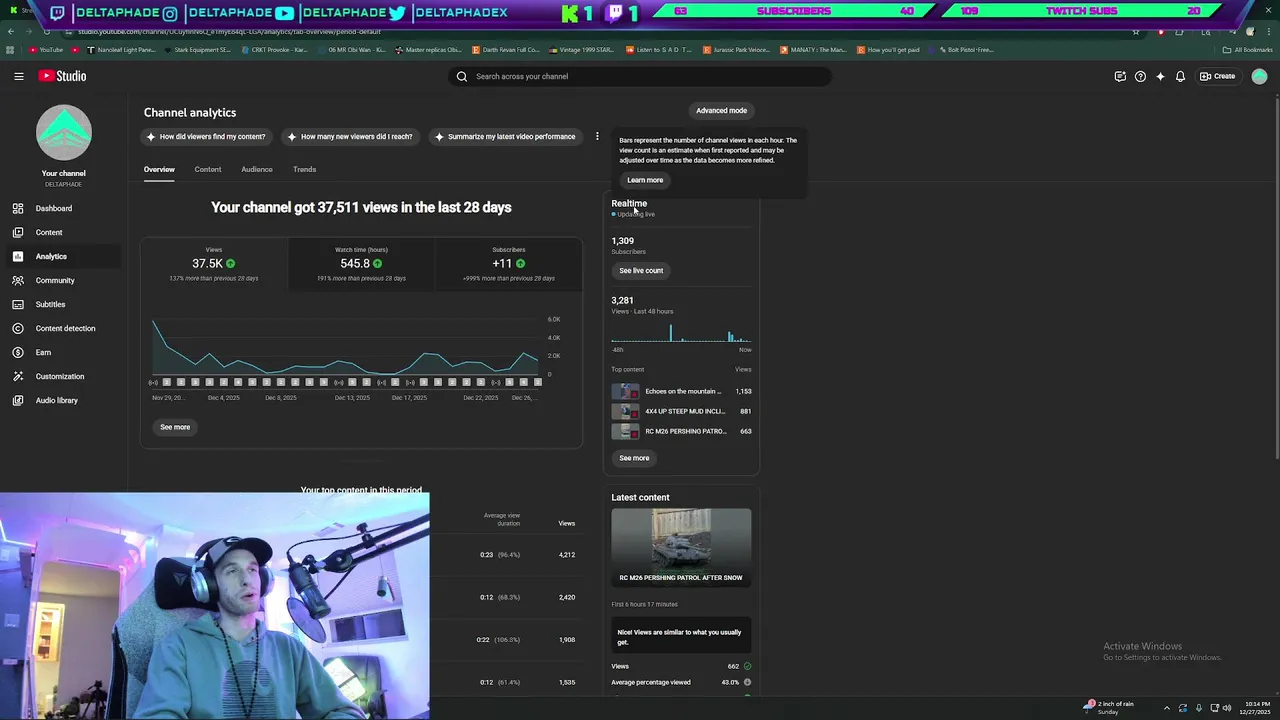Viewport: 1280px width, 720px height.
Task: Click the taskbar clock and date
Action: click(x=1254, y=708)
